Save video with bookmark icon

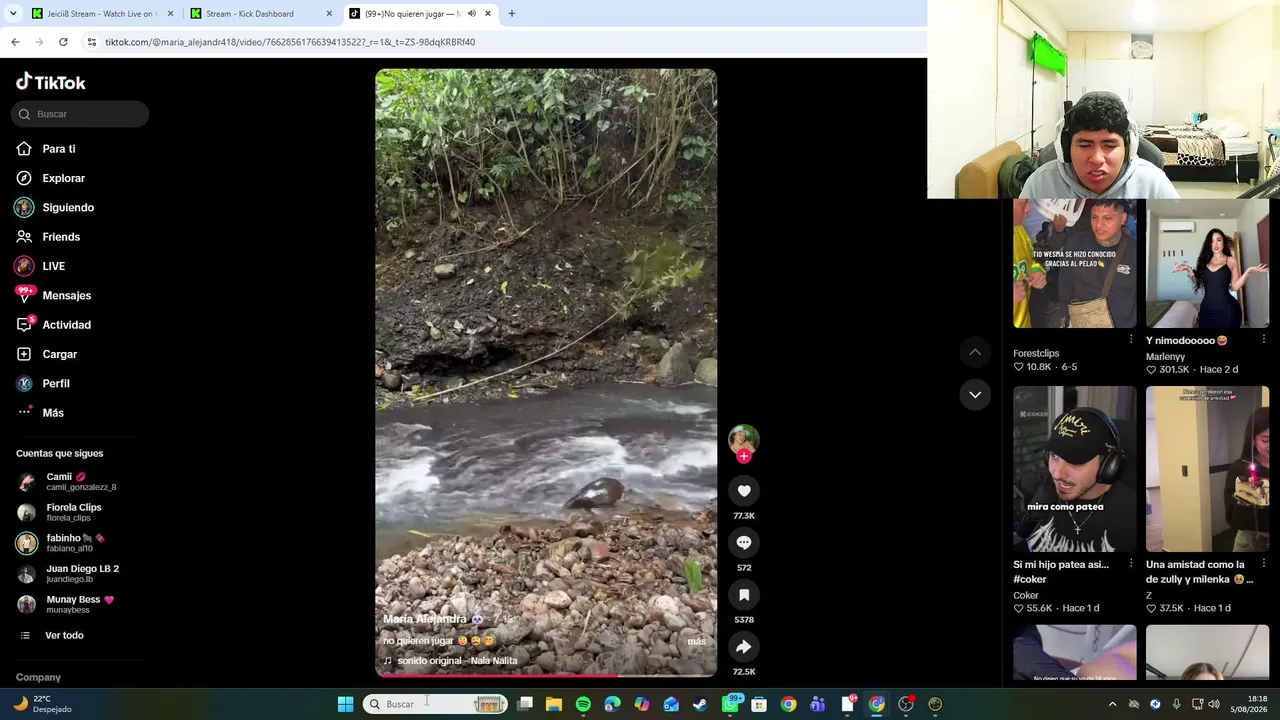coord(744,594)
